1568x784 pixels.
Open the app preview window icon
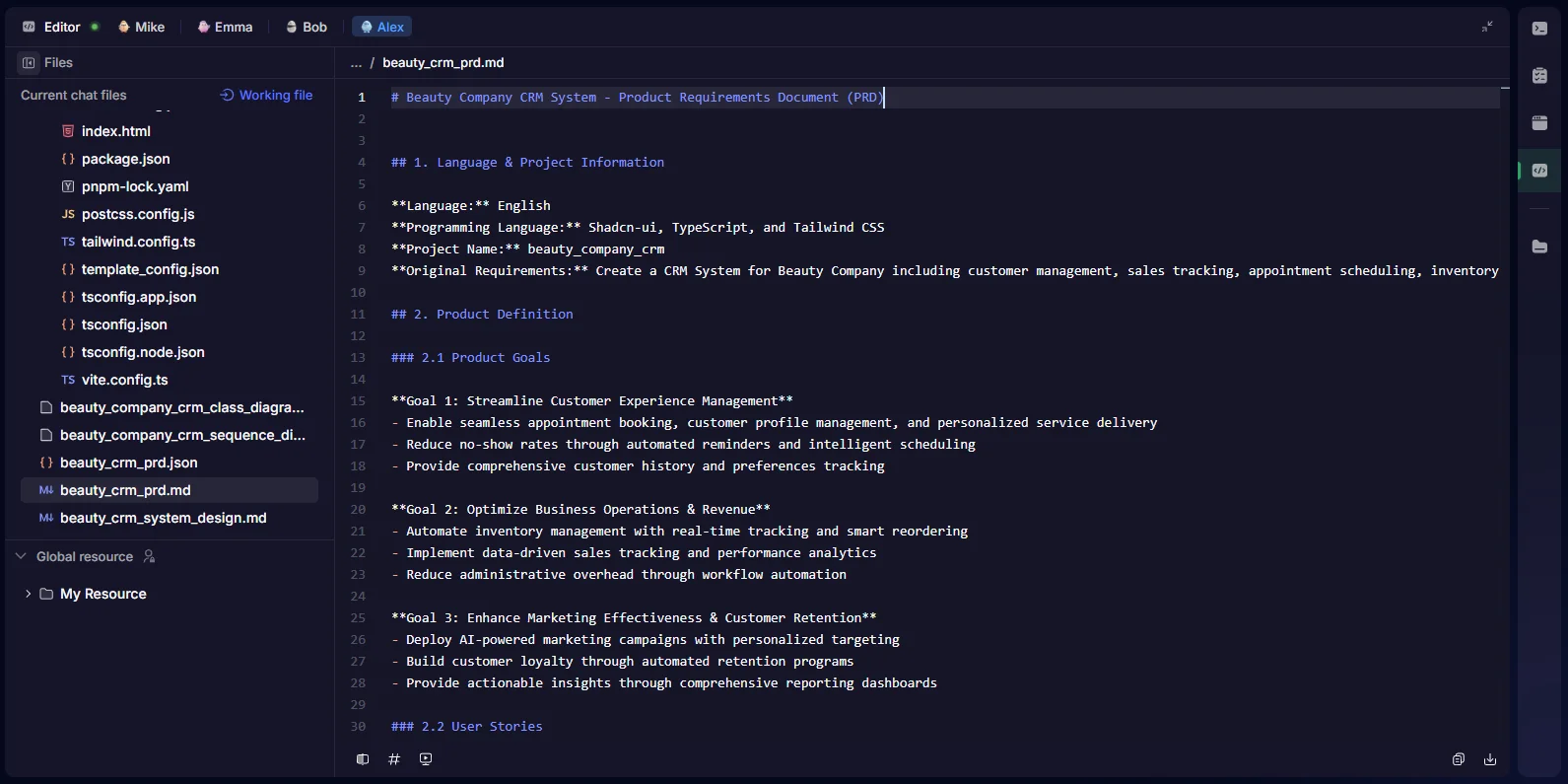click(1539, 123)
